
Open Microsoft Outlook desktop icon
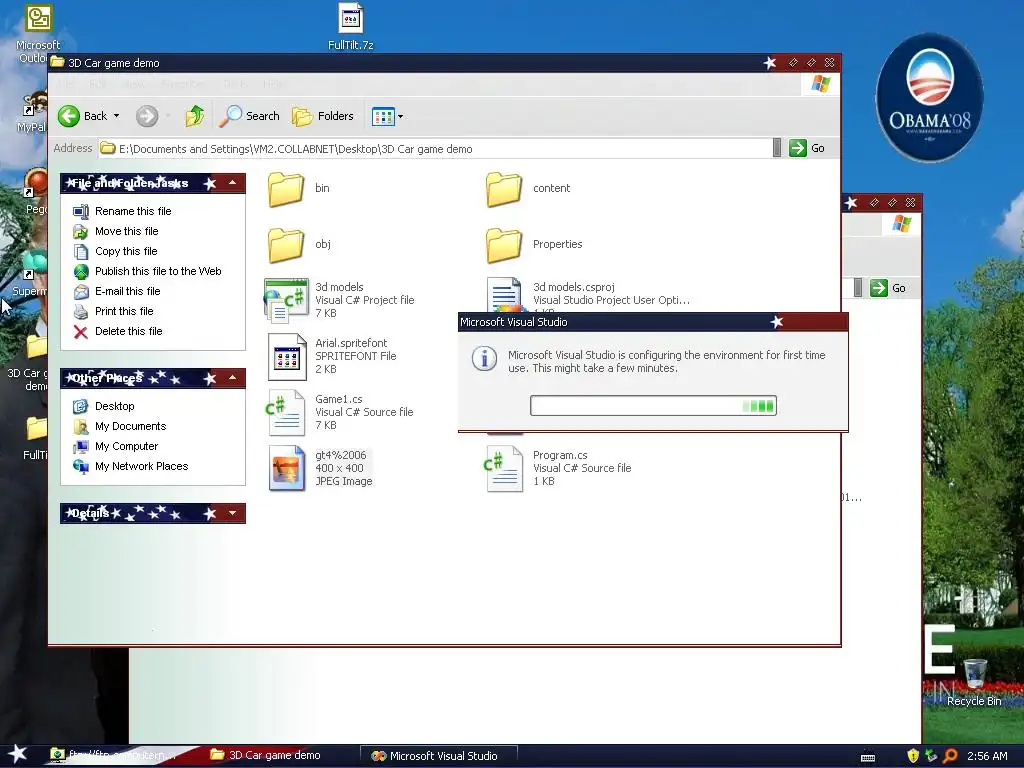[x=38, y=33]
